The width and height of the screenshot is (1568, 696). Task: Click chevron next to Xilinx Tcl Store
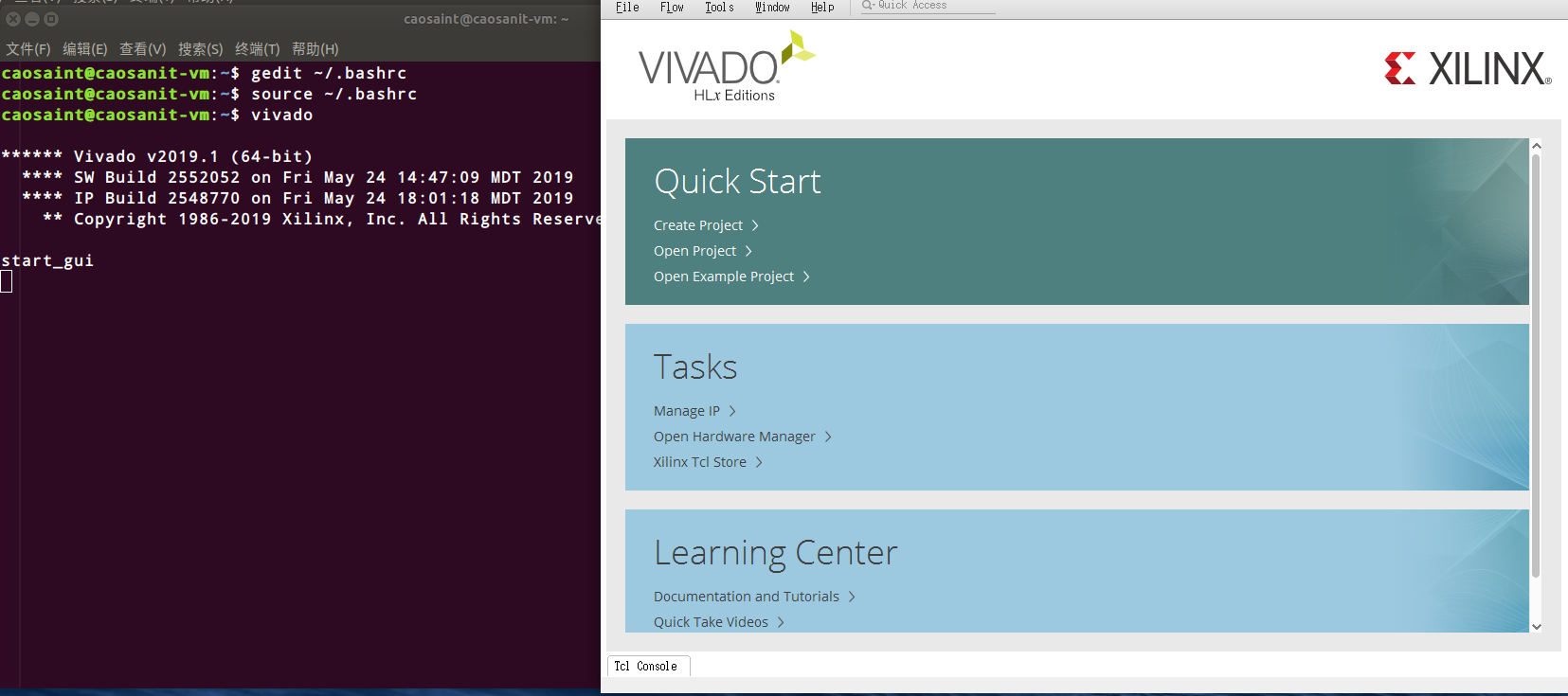pos(759,462)
